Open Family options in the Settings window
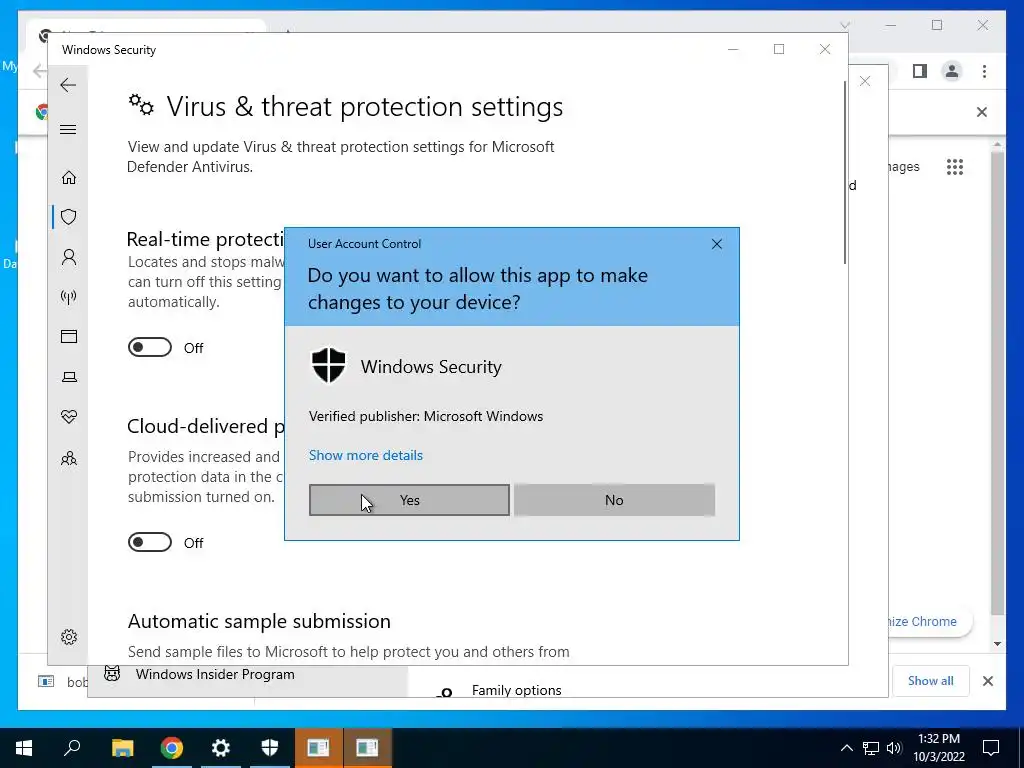The height and width of the screenshot is (768, 1024). 516,690
